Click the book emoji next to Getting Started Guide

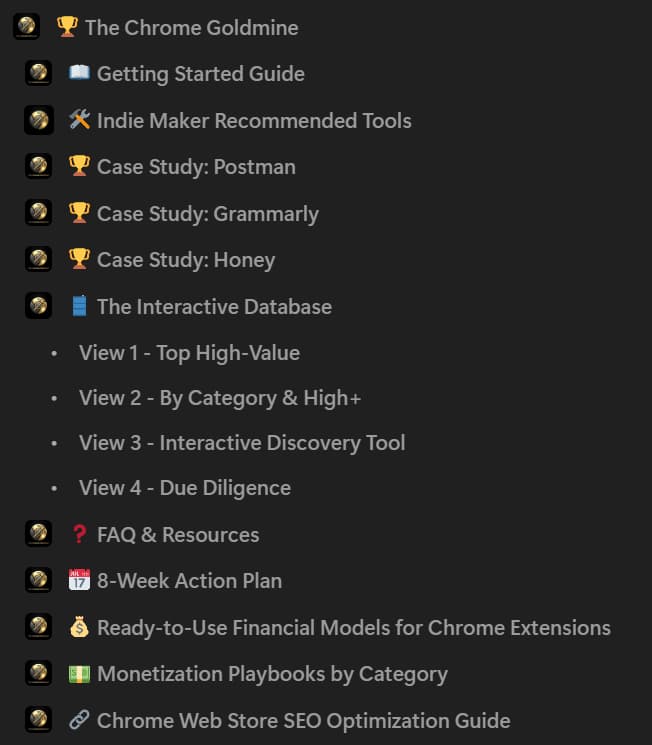[x=79, y=74]
